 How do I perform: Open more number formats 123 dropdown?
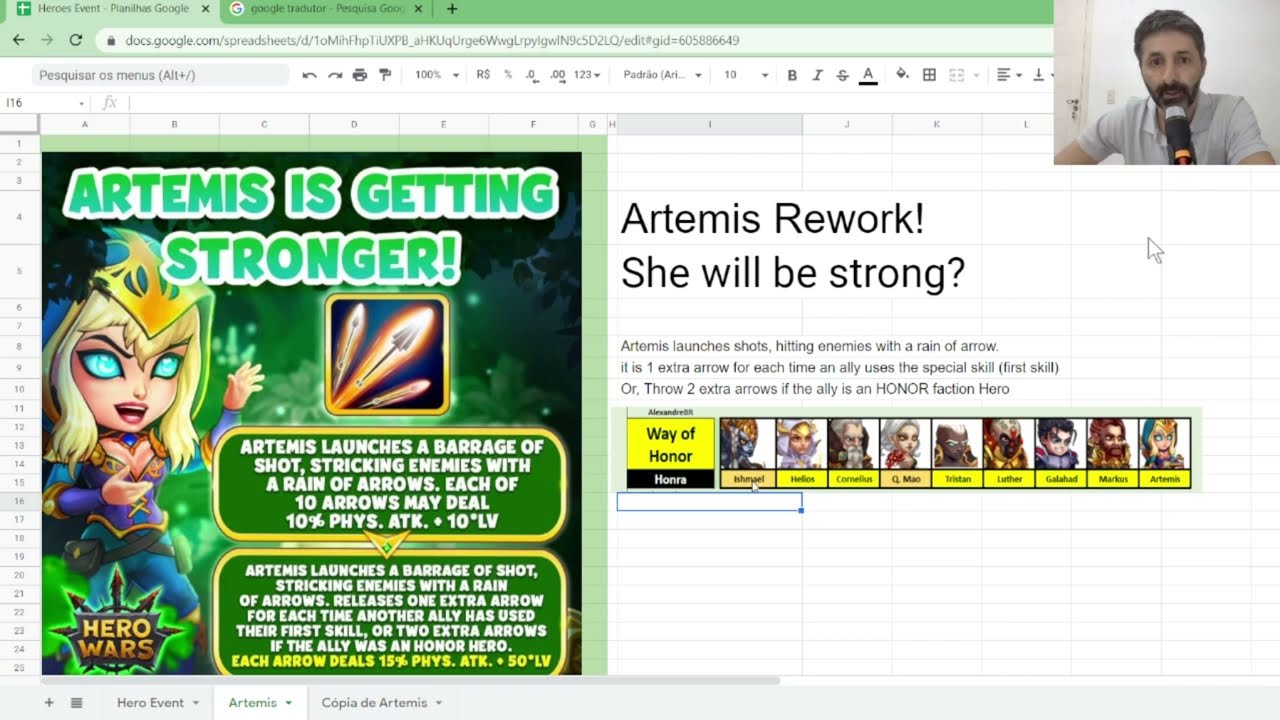(588, 75)
